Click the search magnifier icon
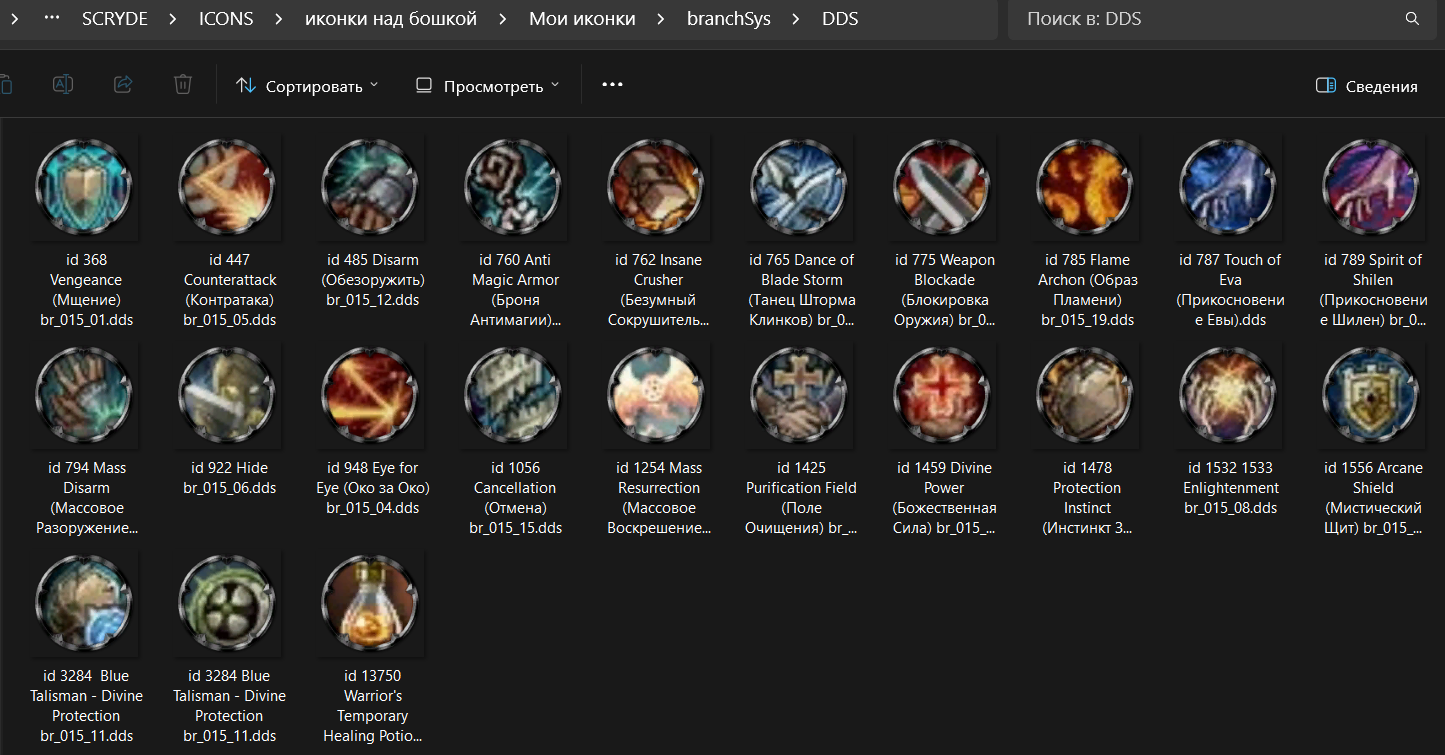Viewport: 1445px width, 755px height. coord(1412,19)
